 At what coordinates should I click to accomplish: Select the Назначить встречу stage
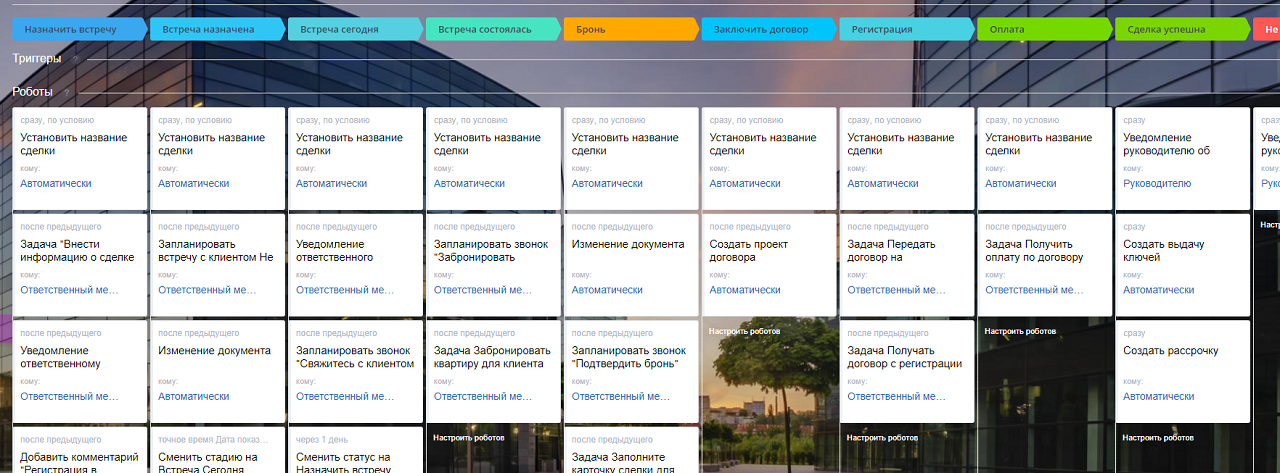(71, 30)
